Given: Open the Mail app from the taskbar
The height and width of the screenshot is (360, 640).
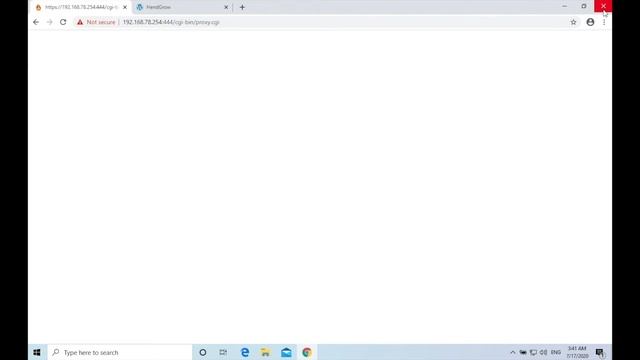Looking at the screenshot, I should 286,352.
